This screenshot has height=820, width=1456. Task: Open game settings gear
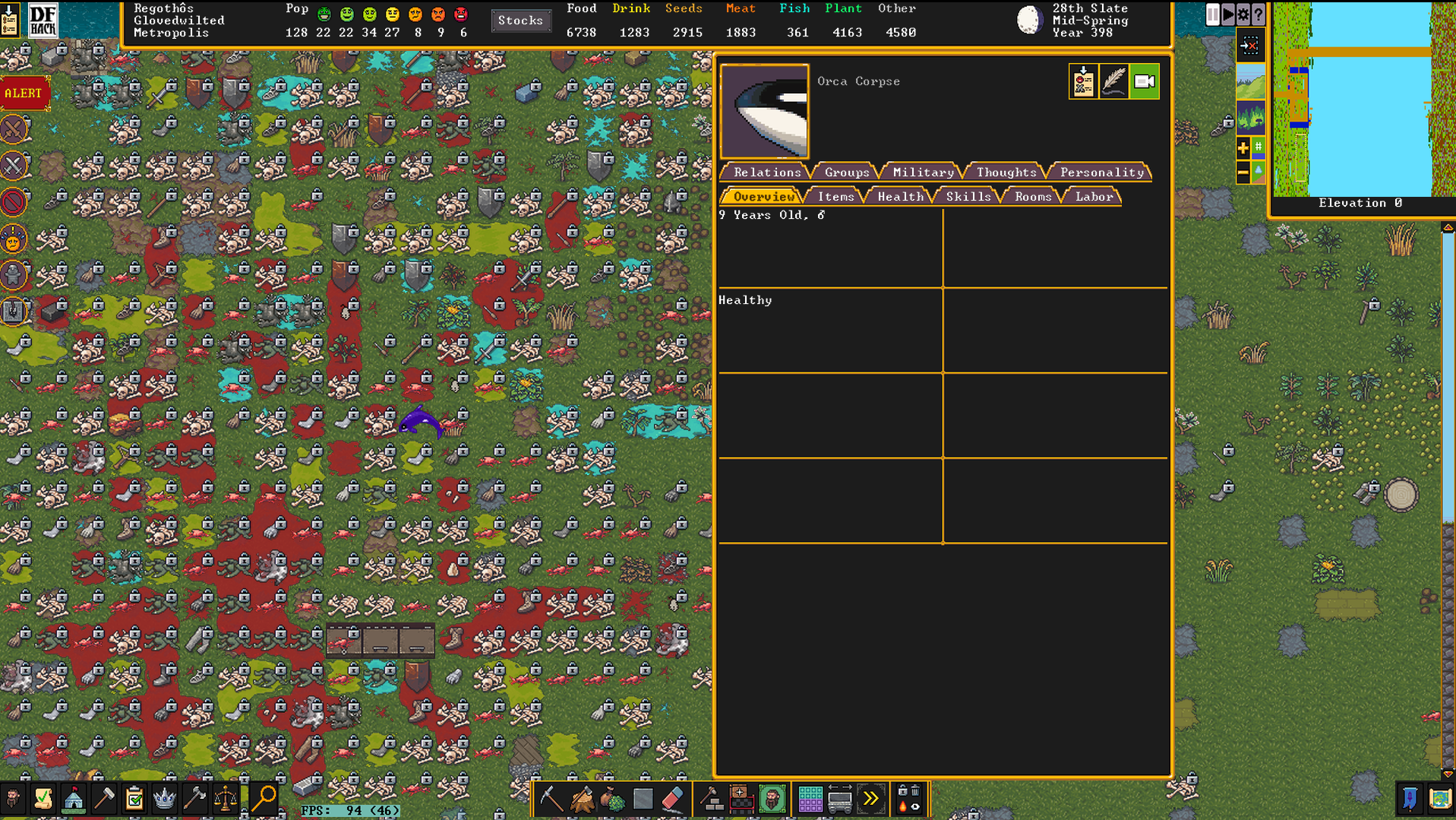[x=1243, y=14]
